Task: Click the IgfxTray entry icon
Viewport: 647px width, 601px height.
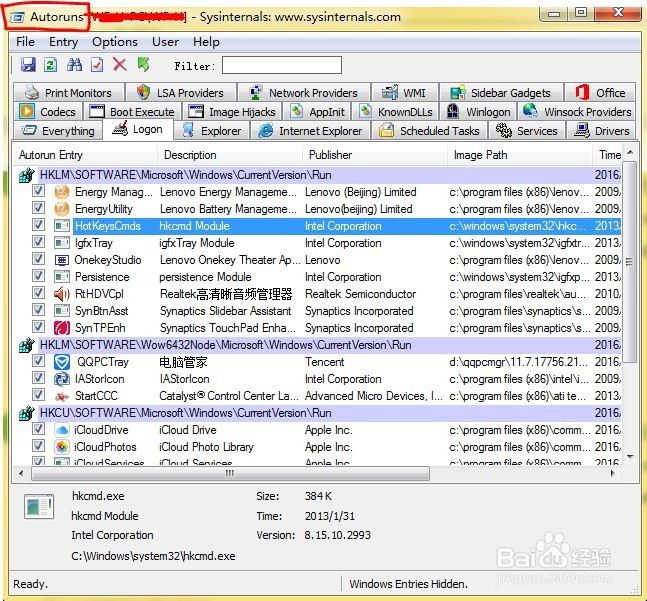Action: pos(62,243)
